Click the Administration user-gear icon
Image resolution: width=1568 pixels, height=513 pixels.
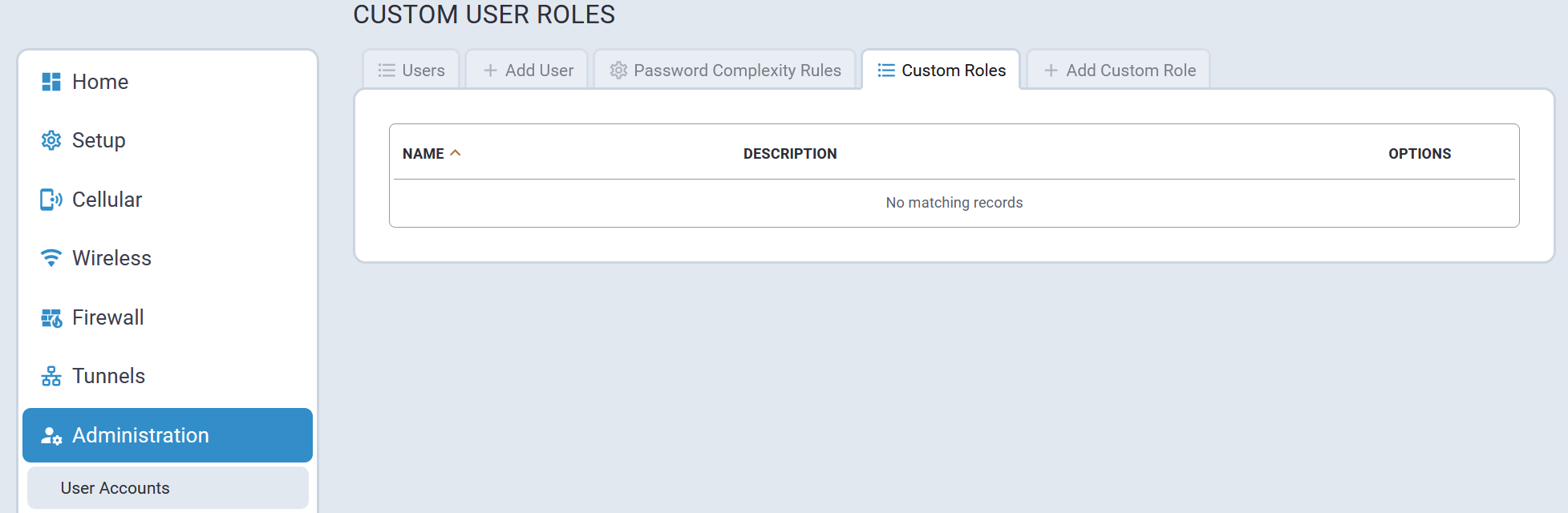(x=51, y=436)
